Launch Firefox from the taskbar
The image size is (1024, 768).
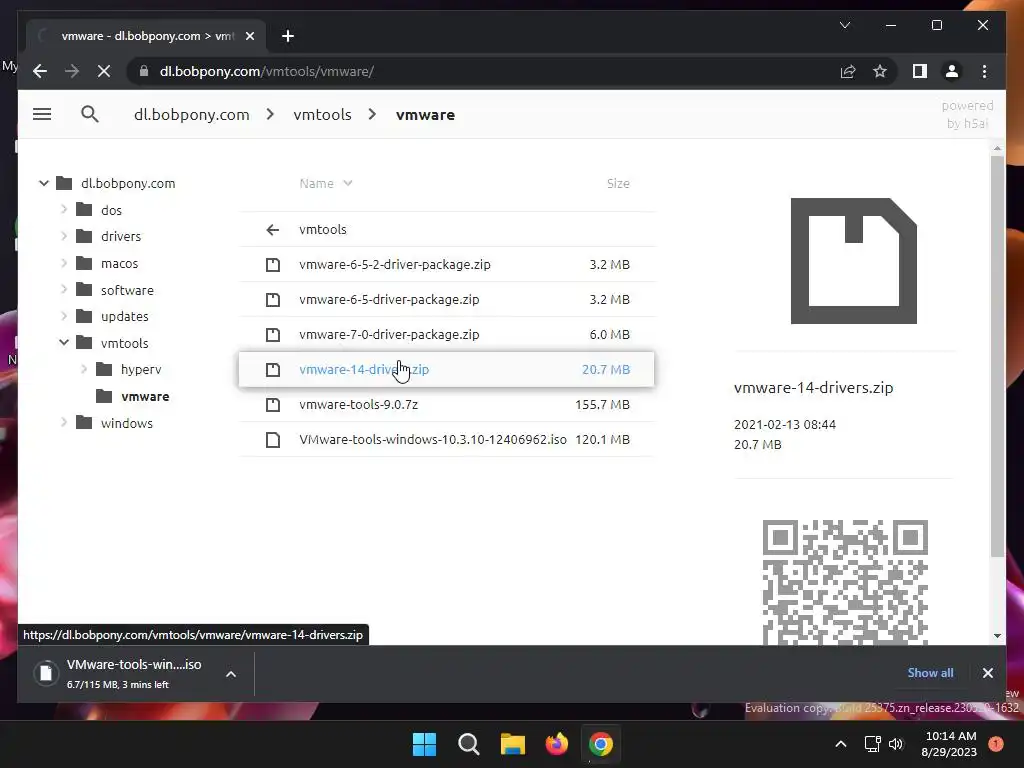coord(556,744)
